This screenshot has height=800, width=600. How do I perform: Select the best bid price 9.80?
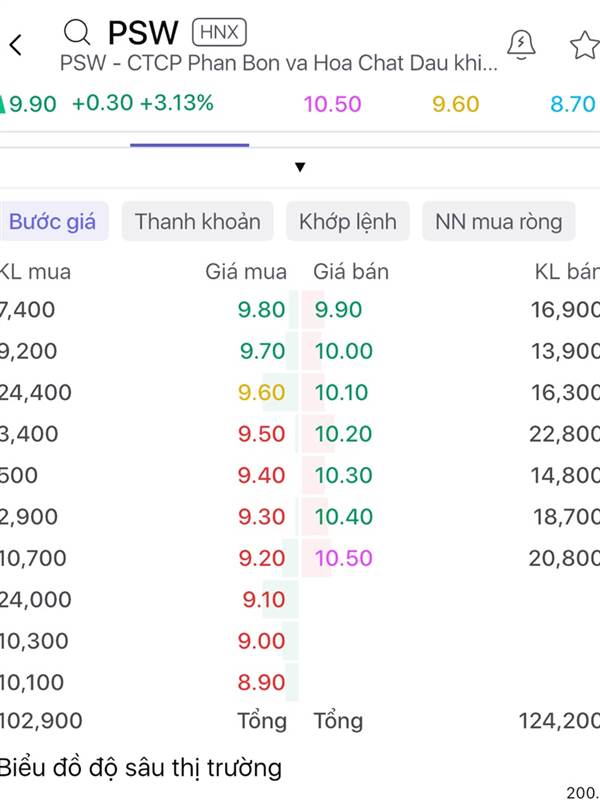[x=261, y=310]
